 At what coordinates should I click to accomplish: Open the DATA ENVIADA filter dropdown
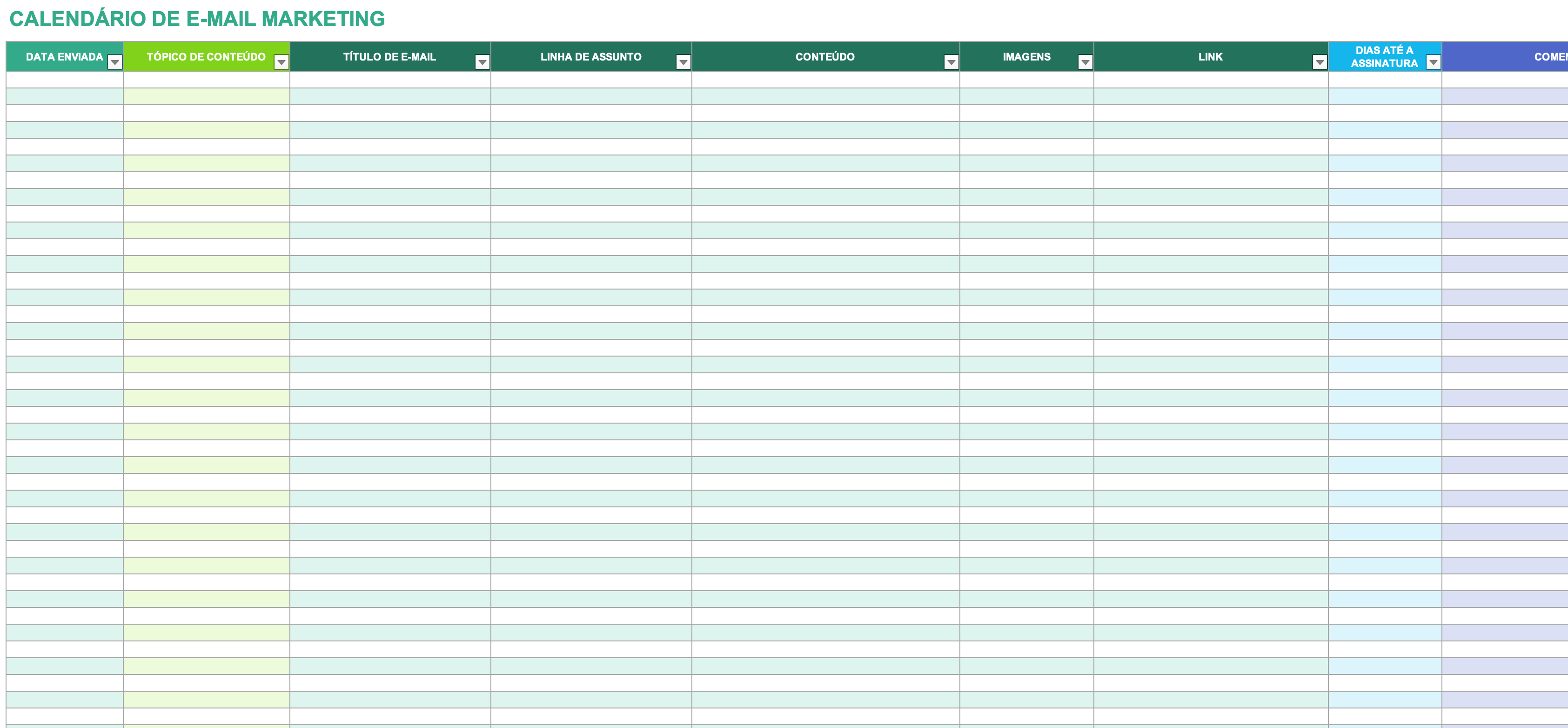tap(114, 62)
